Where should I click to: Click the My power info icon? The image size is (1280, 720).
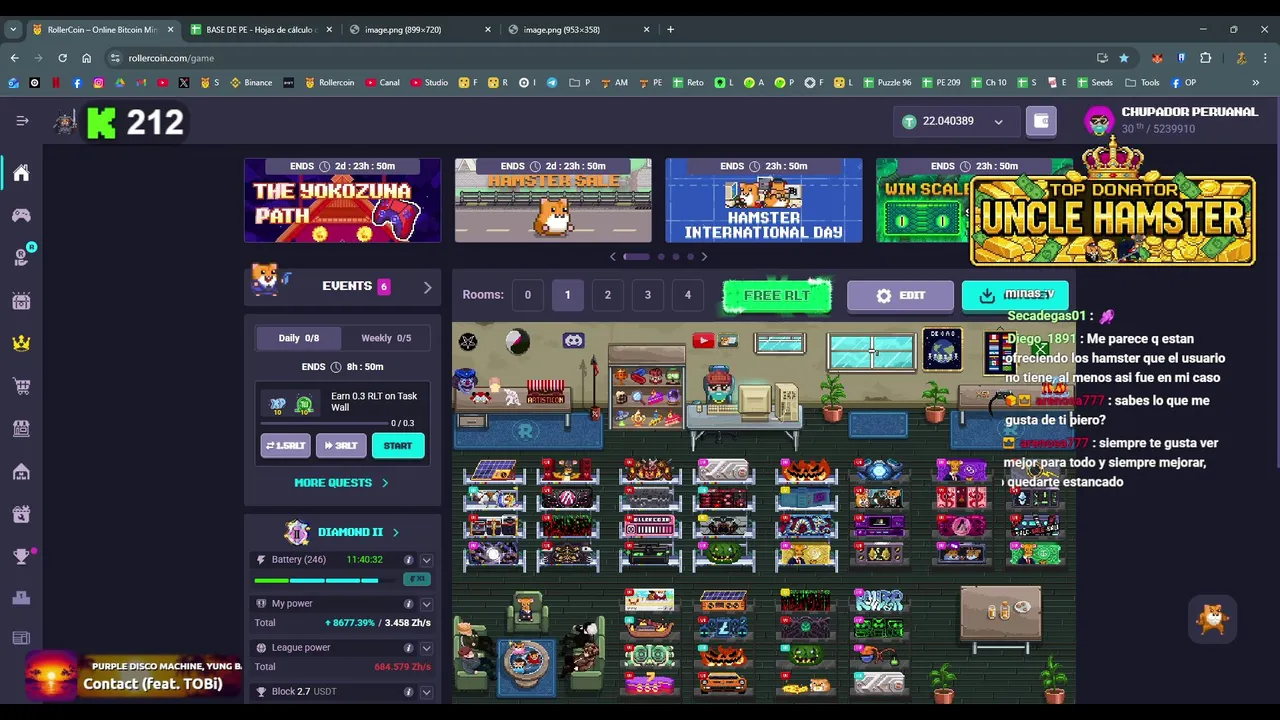[x=408, y=604]
